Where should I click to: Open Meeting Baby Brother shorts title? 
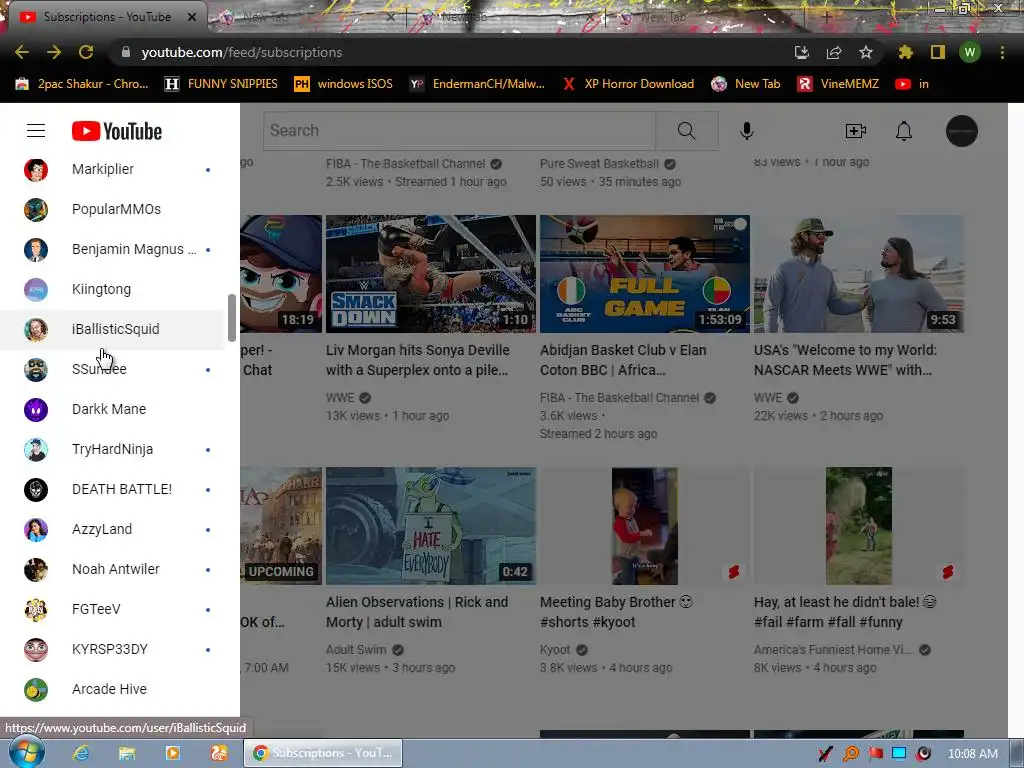tap(616, 612)
